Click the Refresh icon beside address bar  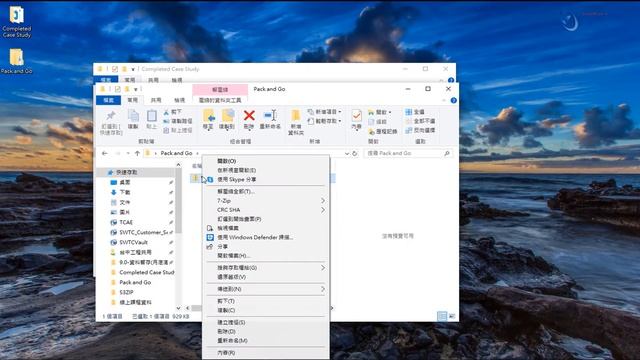(x=355, y=153)
